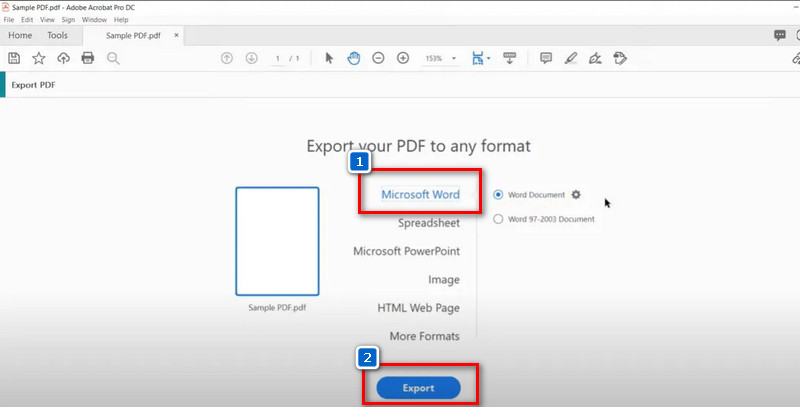Click the scrolling mode icon
The image size is (800, 407).
pos(509,58)
